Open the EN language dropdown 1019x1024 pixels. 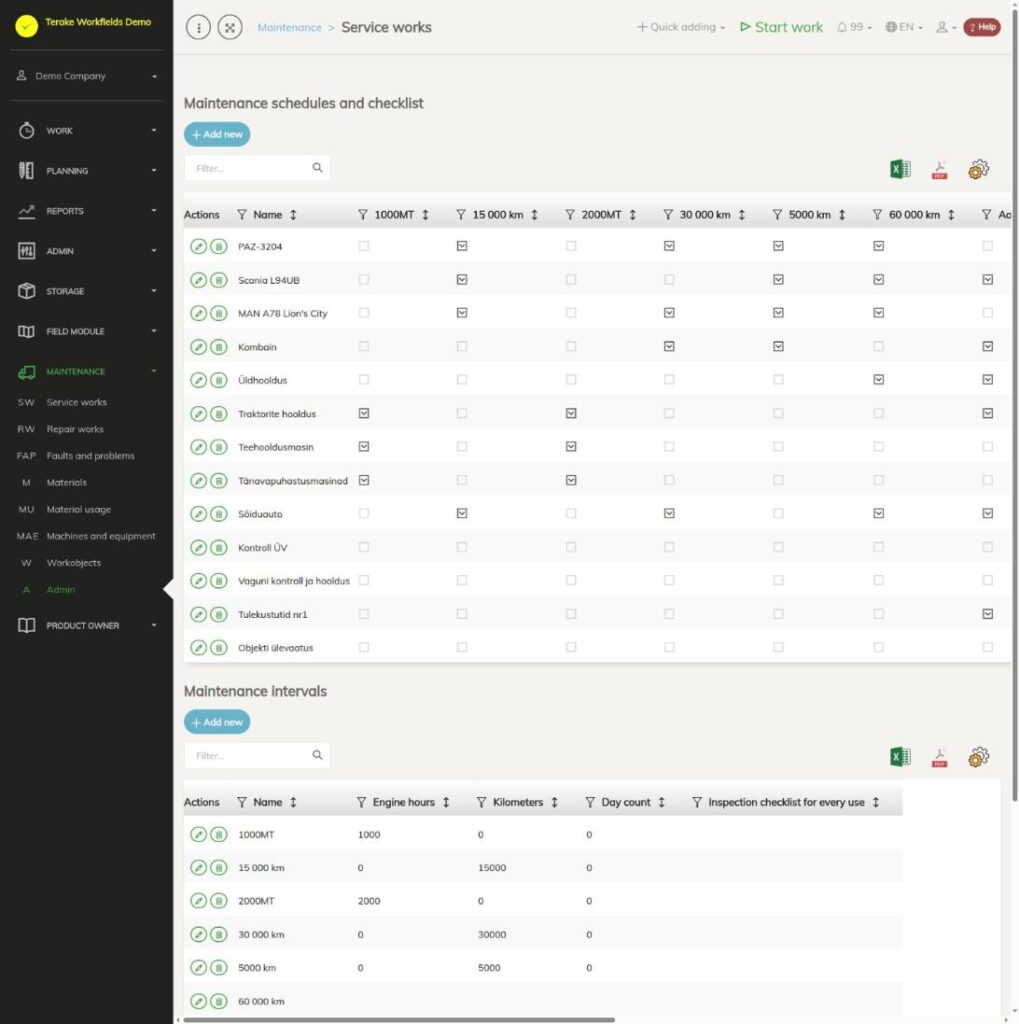[904, 27]
